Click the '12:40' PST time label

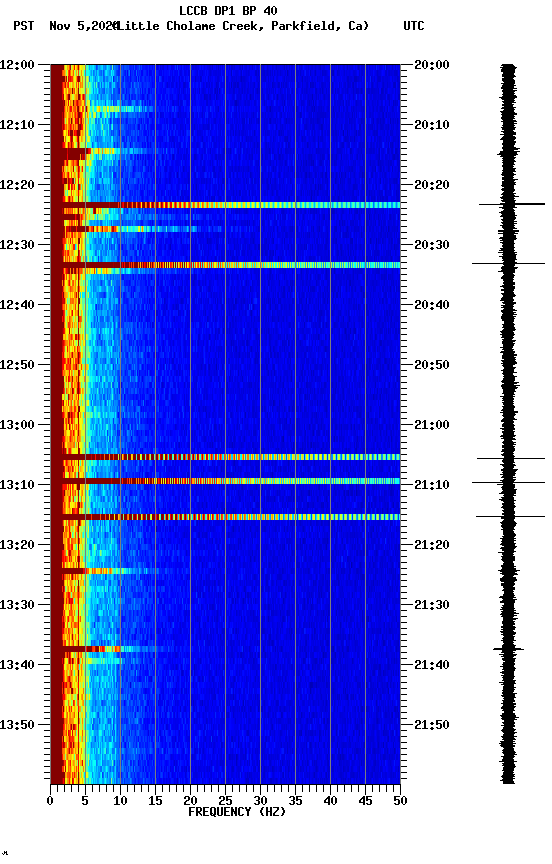point(17,305)
